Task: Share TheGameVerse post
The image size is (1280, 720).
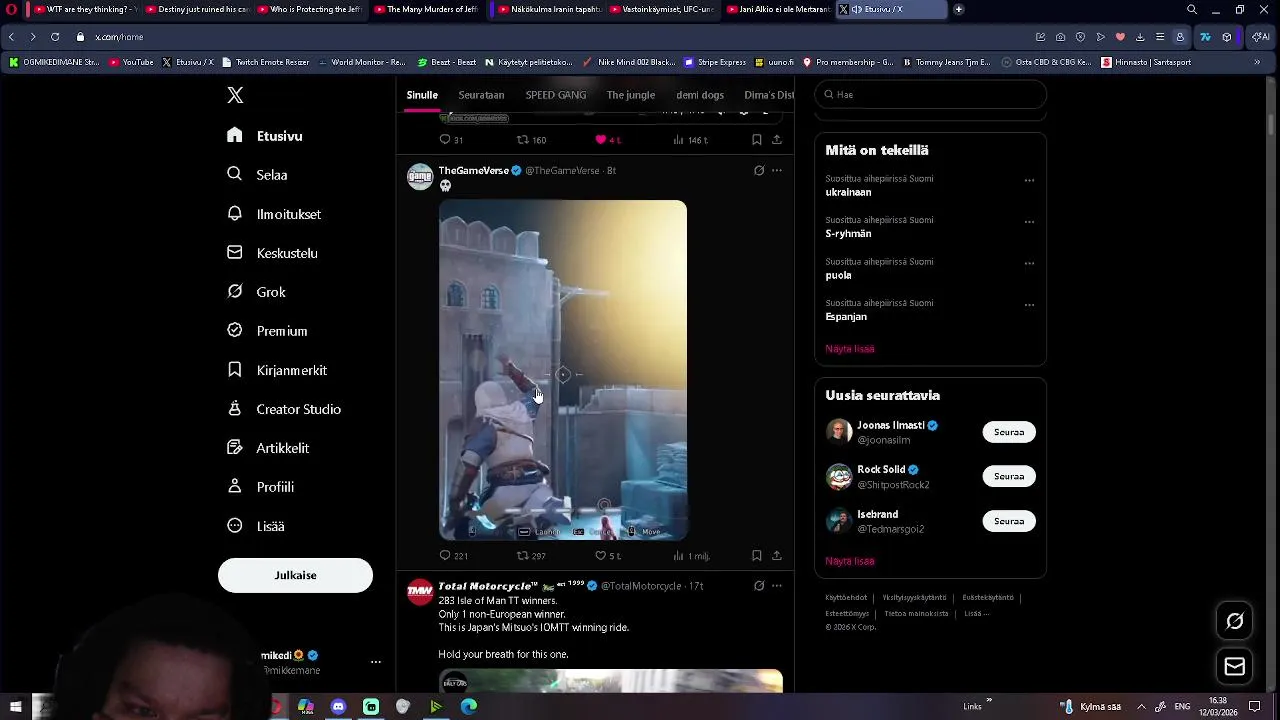Action: (776, 556)
